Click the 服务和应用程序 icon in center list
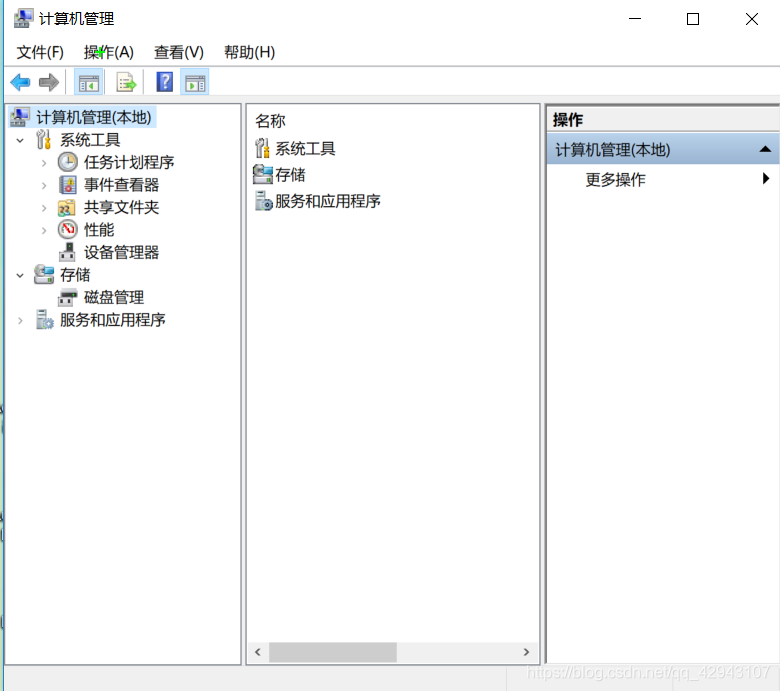780x691 pixels. (x=263, y=201)
